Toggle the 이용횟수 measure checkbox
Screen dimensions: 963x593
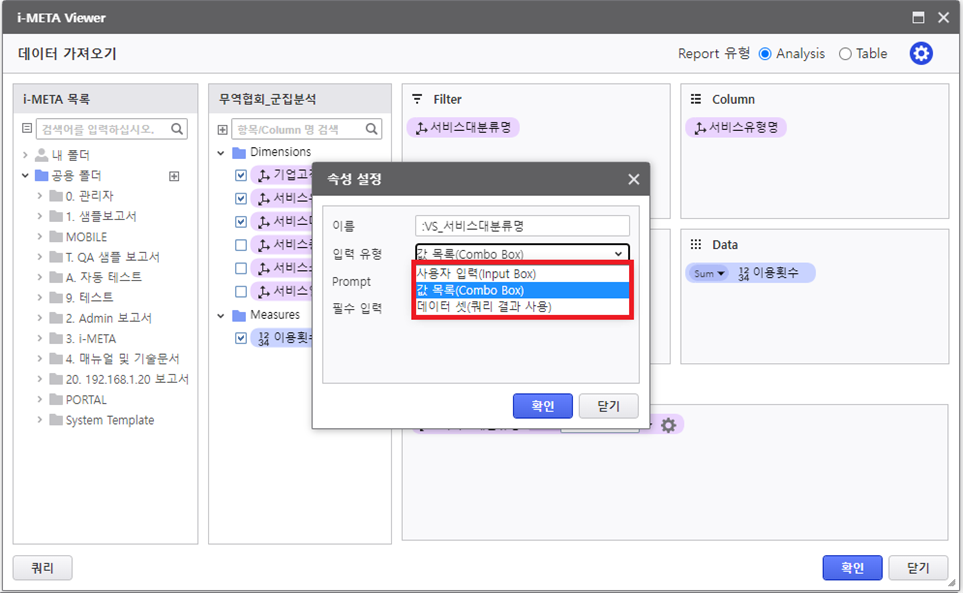[x=240, y=338]
